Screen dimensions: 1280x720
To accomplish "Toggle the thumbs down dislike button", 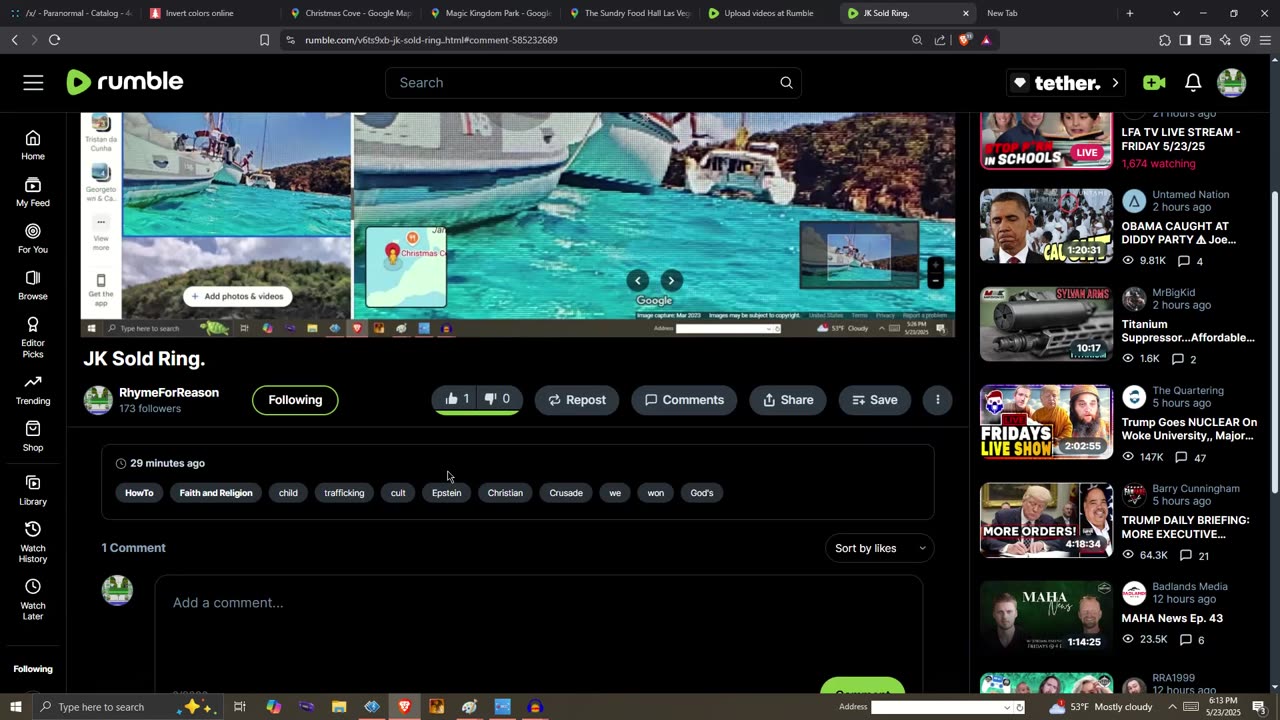I will (x=497, y=399).
